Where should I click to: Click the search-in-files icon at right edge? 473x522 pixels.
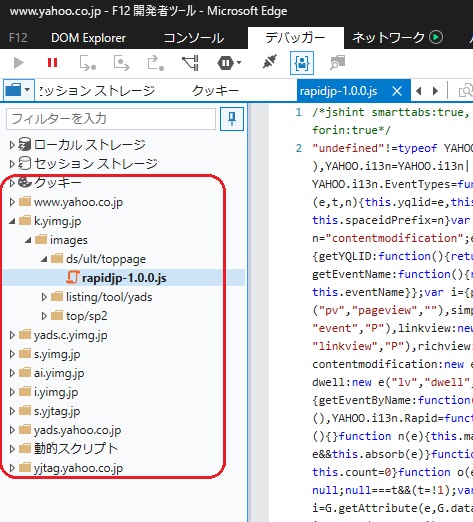[466, 91]
